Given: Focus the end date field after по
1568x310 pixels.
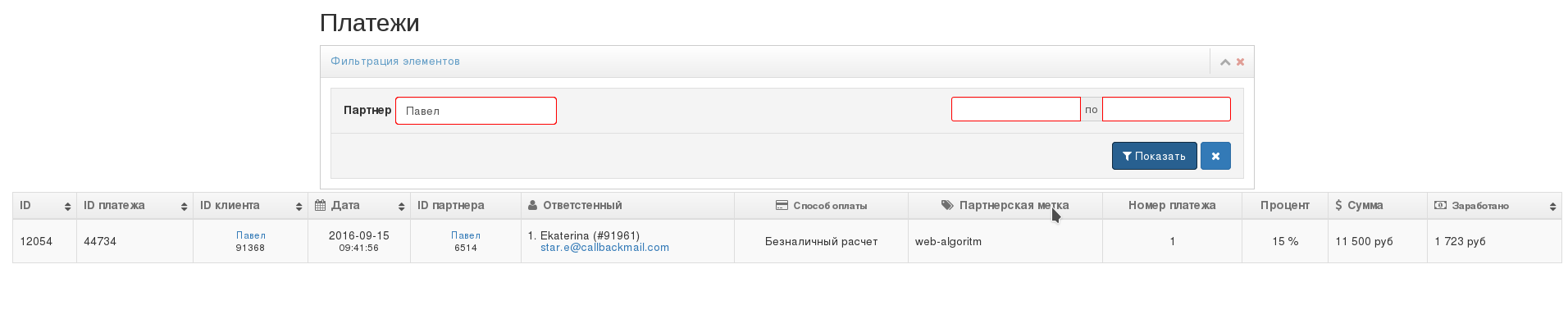Looking at the screenshot, I should tap(1166, 109).
